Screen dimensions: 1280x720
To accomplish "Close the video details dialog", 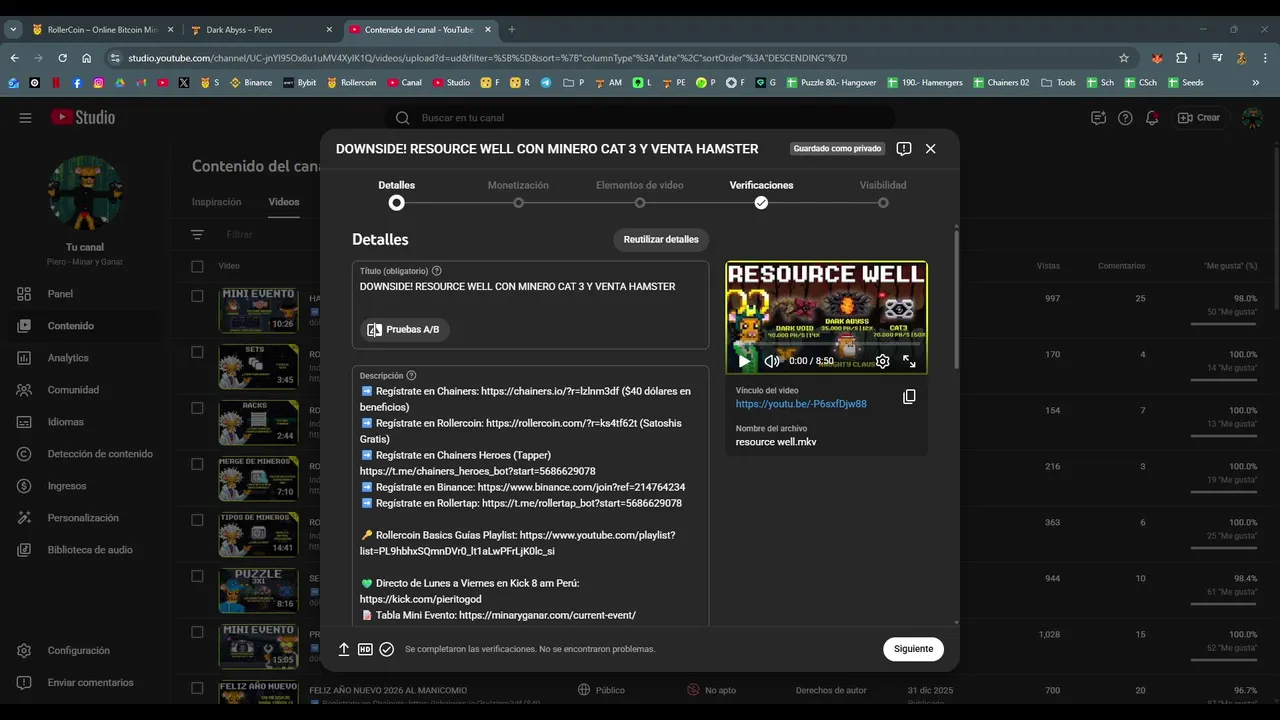I will (931, 148).
